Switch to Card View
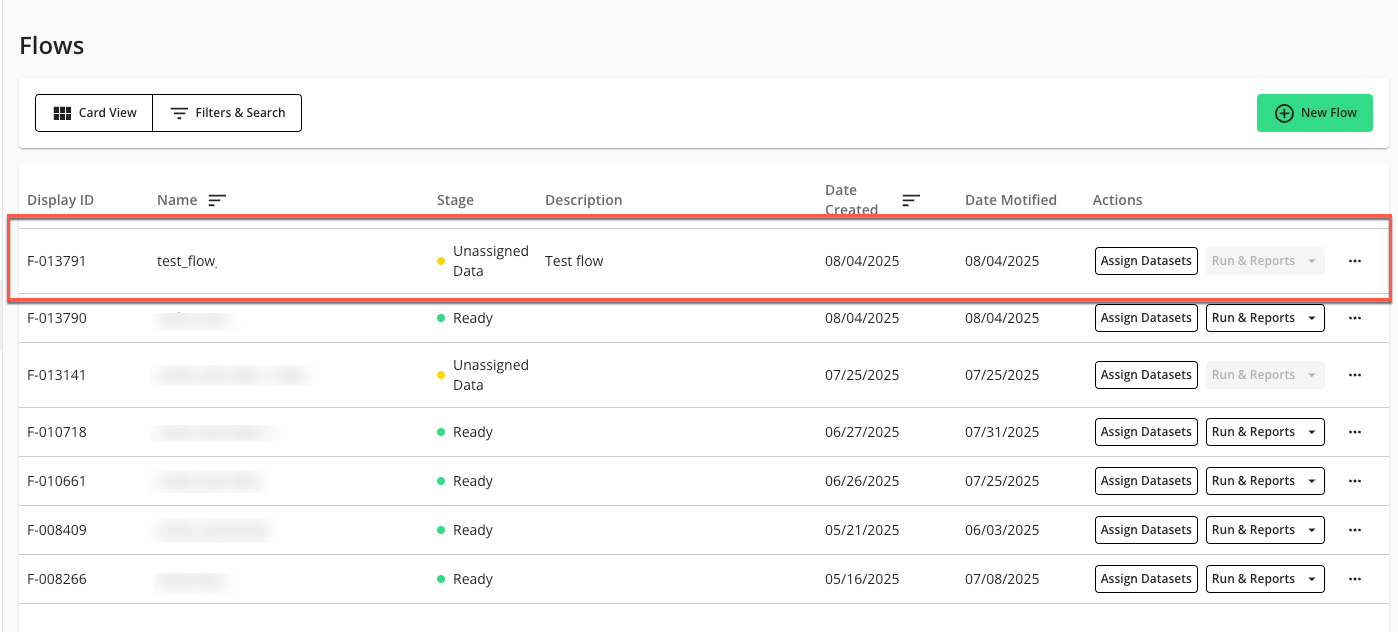1398x632 pixels. pyautogui.click(x=93, y=112)
